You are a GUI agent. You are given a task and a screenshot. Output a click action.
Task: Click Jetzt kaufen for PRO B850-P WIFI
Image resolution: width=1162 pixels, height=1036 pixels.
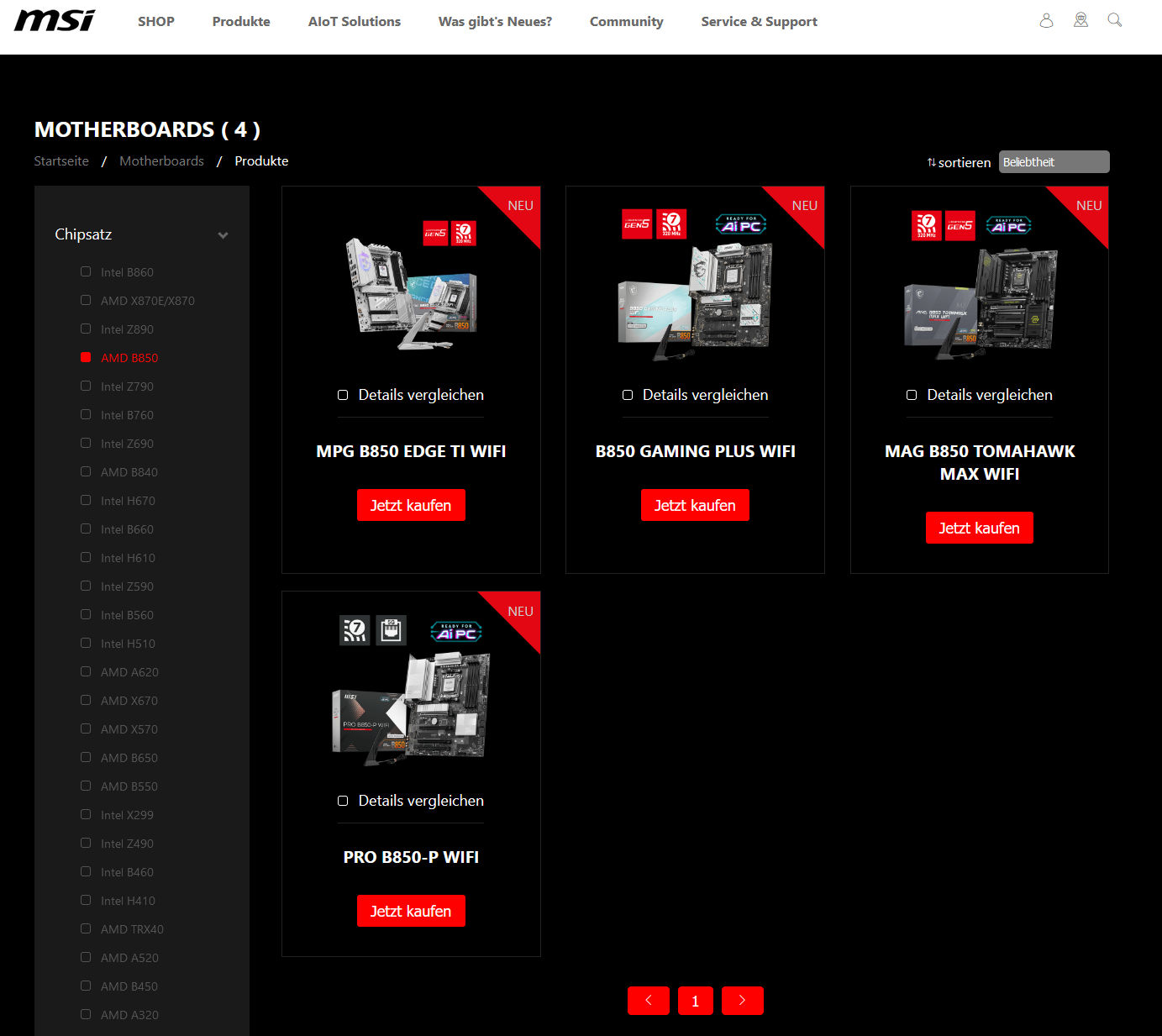coord(411,911)
